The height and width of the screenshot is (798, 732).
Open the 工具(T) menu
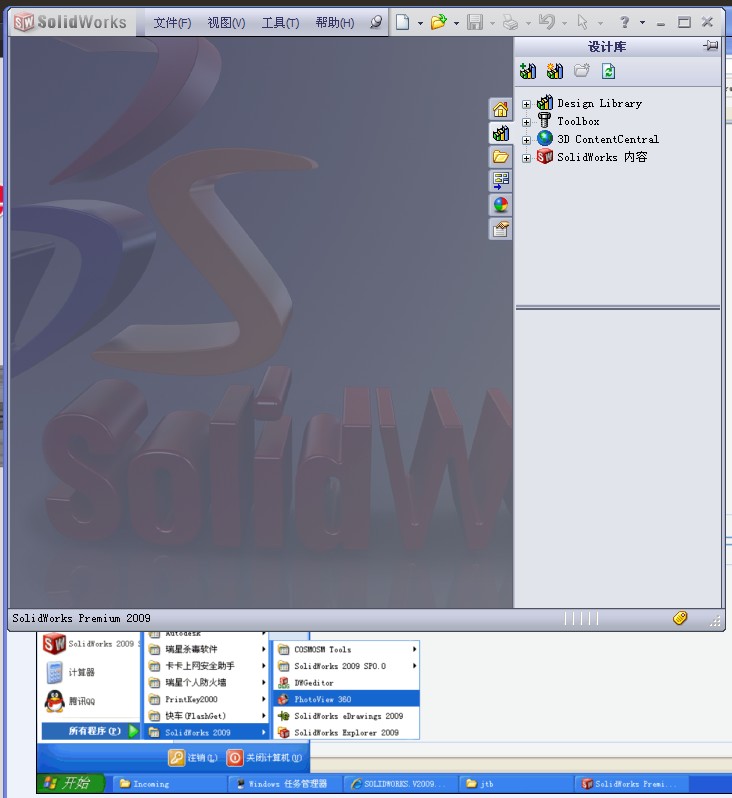tap(280, 22)
